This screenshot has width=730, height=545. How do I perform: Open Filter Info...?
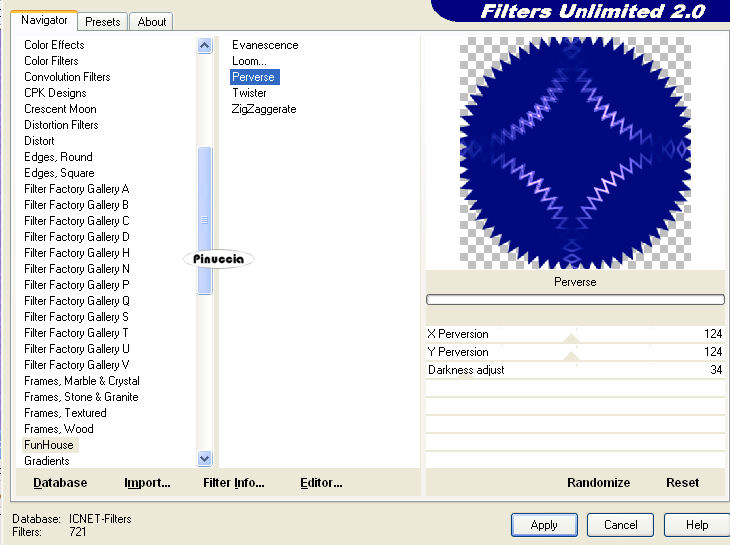click(234, 483)
